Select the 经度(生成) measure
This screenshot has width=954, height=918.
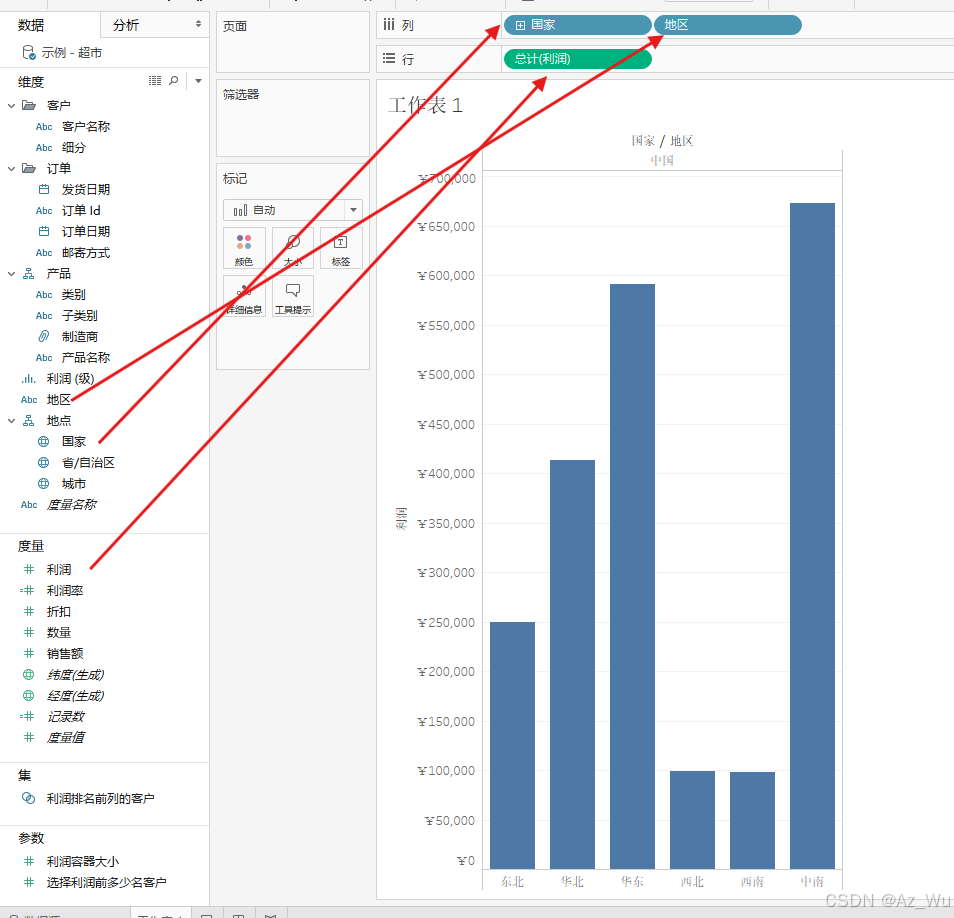(75, 695)
